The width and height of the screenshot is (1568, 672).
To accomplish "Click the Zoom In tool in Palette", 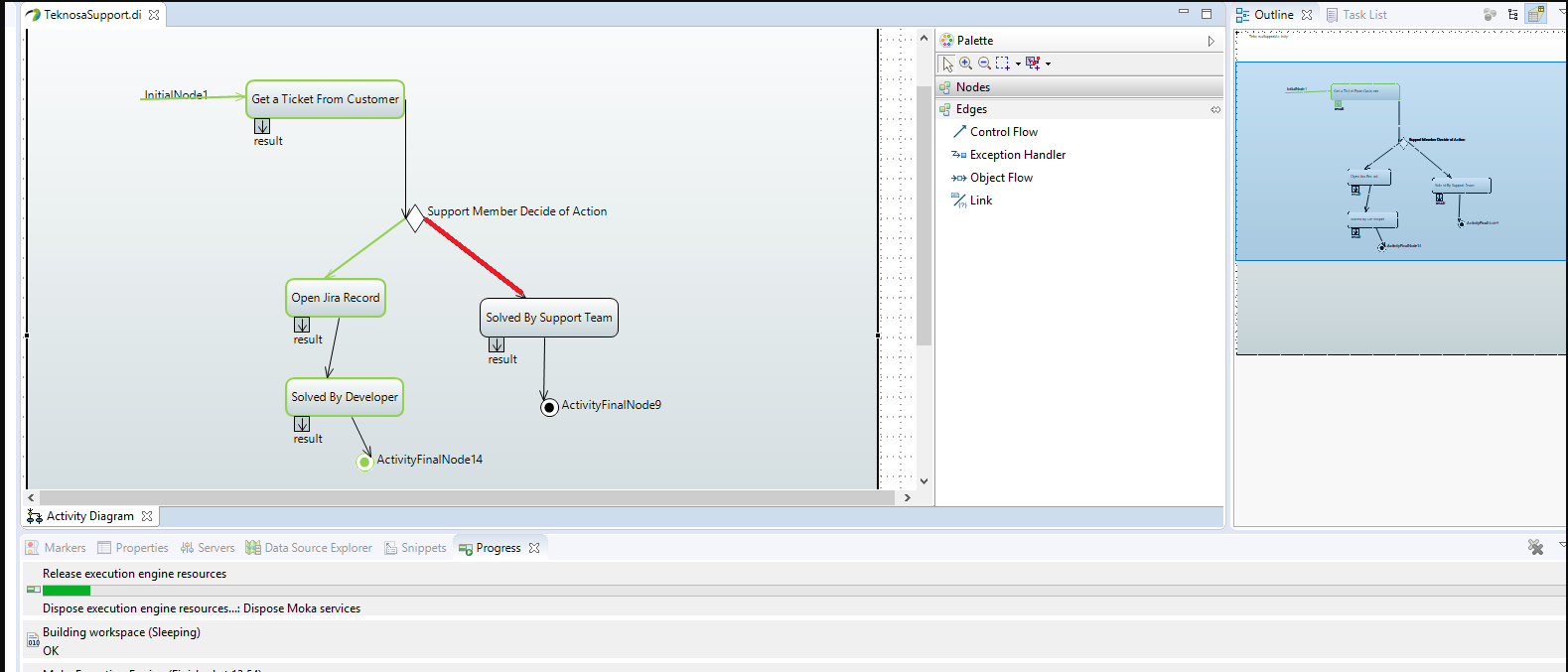I will pyautogui.click(x=965, y=64).
